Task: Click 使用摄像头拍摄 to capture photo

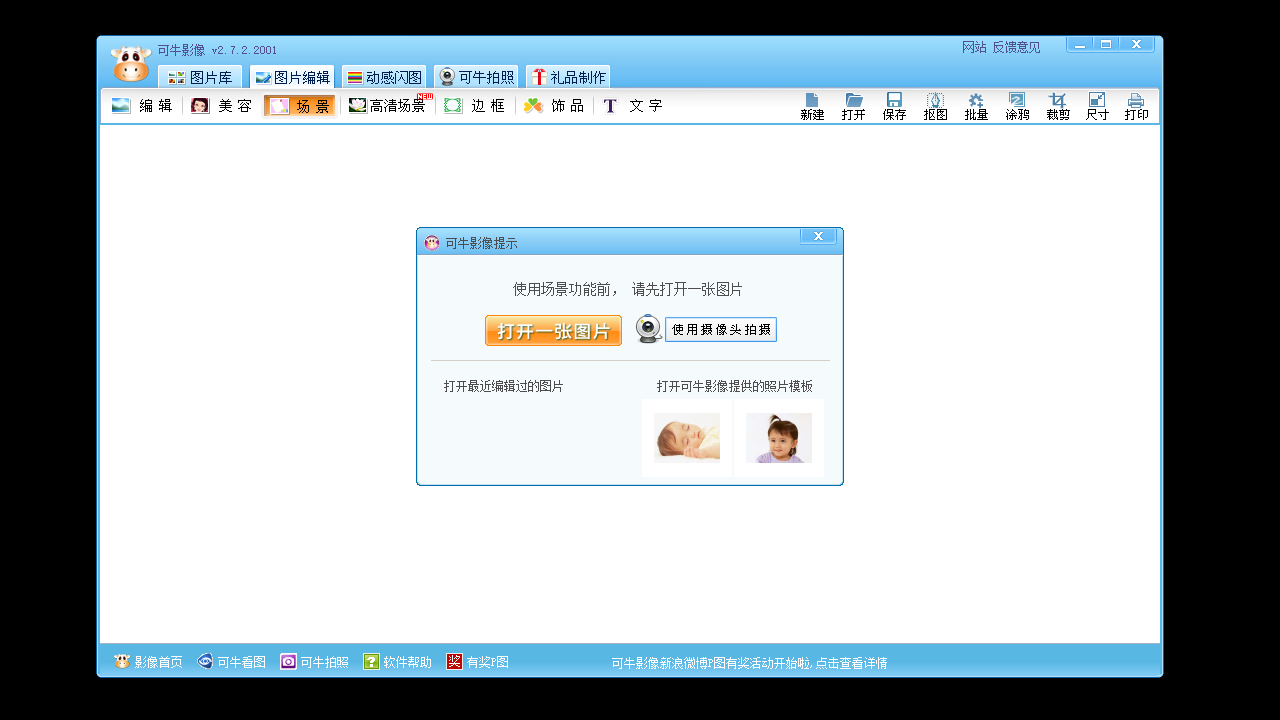Action: click(x=719, y=329)
